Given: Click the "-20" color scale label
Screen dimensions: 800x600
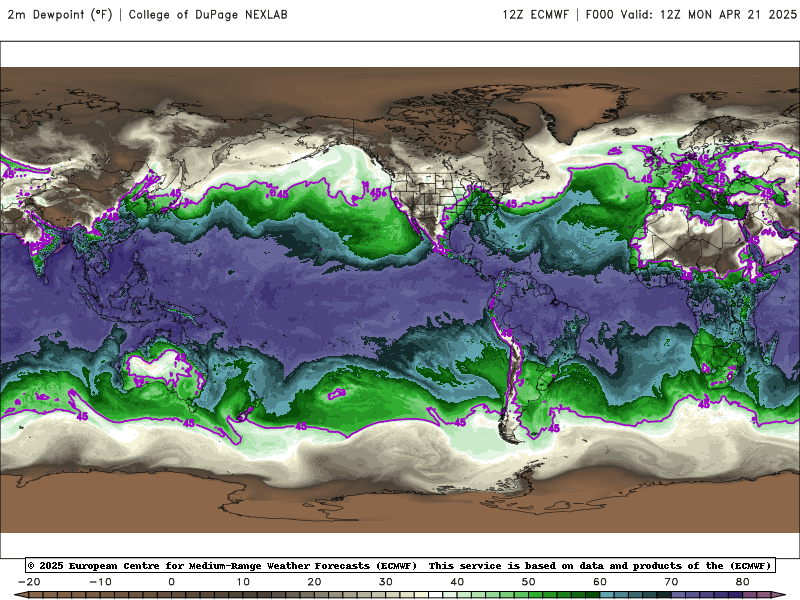Looking at the screenshot, I should pyautogui.click(x=29, y=582).
